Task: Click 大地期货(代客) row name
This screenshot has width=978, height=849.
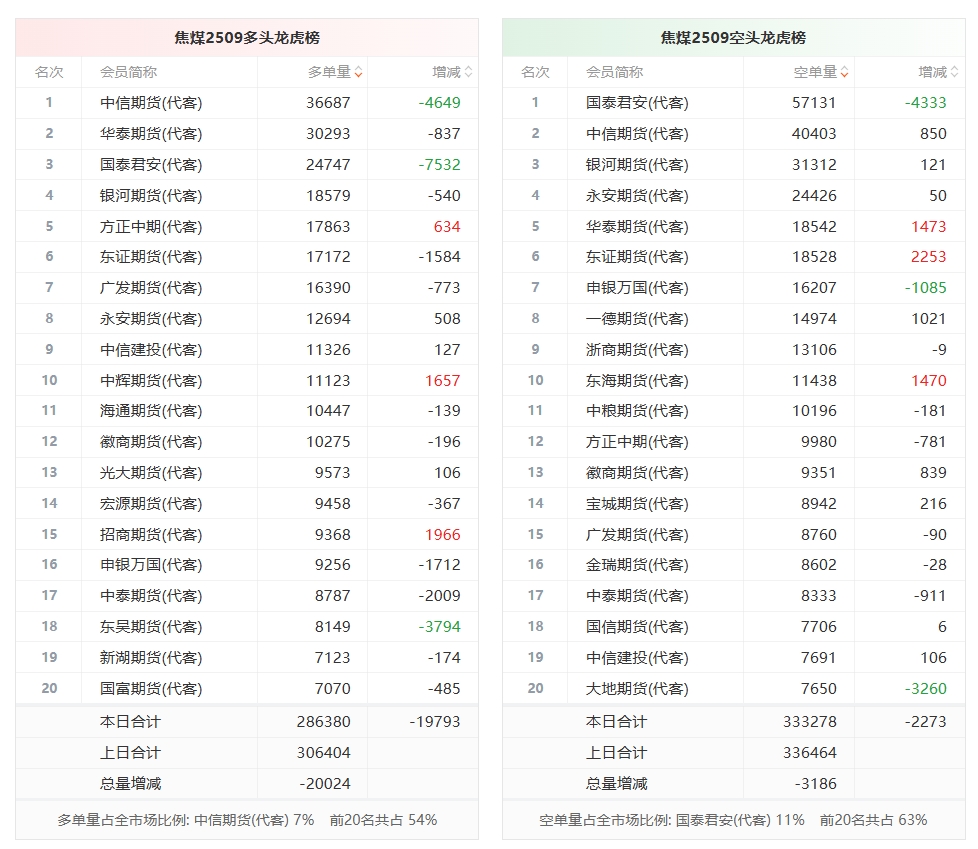Action: pyautogui.click(x=637, y=689)
